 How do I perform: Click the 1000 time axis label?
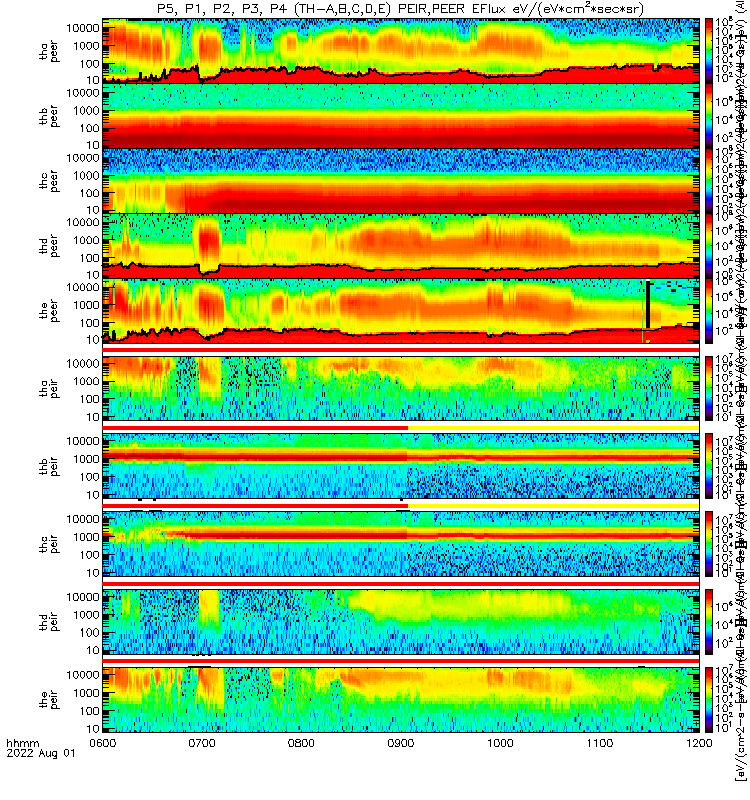(x=500, y=742)
